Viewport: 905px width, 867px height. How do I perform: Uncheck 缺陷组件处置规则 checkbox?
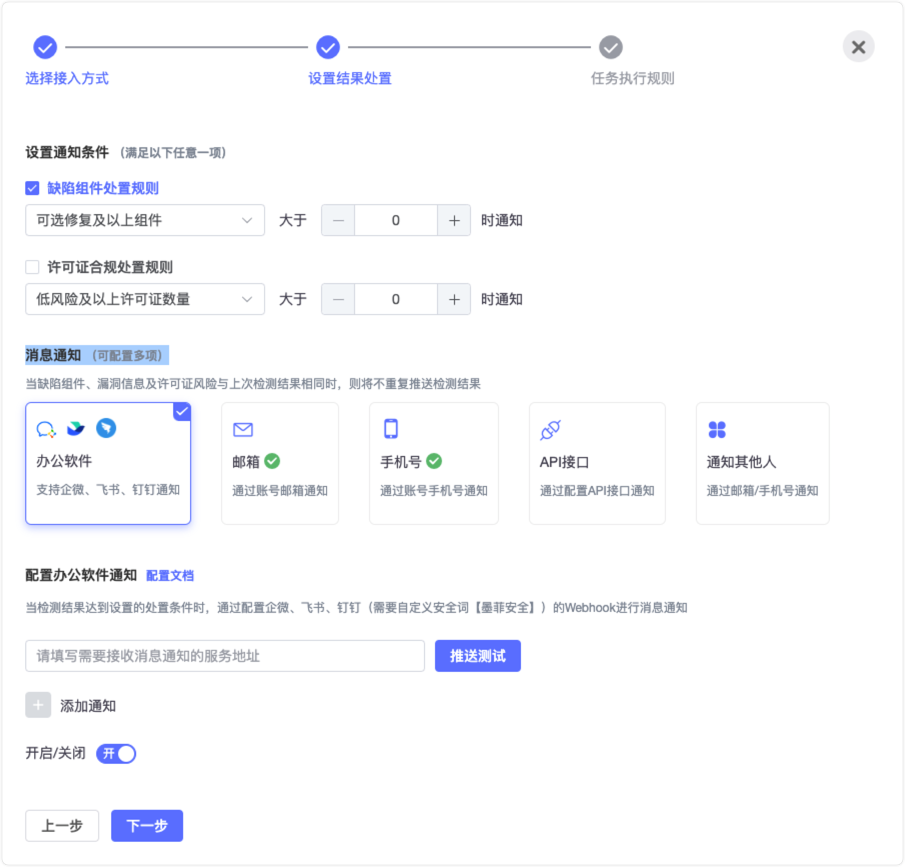click(32, 188)
